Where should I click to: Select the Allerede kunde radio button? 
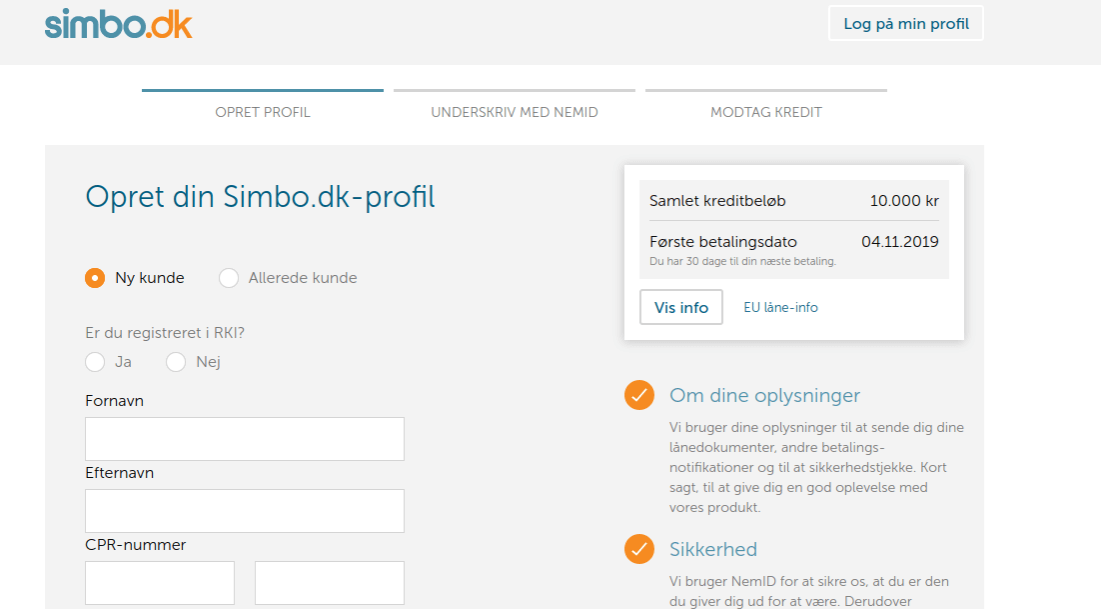[x=229, y=278]
